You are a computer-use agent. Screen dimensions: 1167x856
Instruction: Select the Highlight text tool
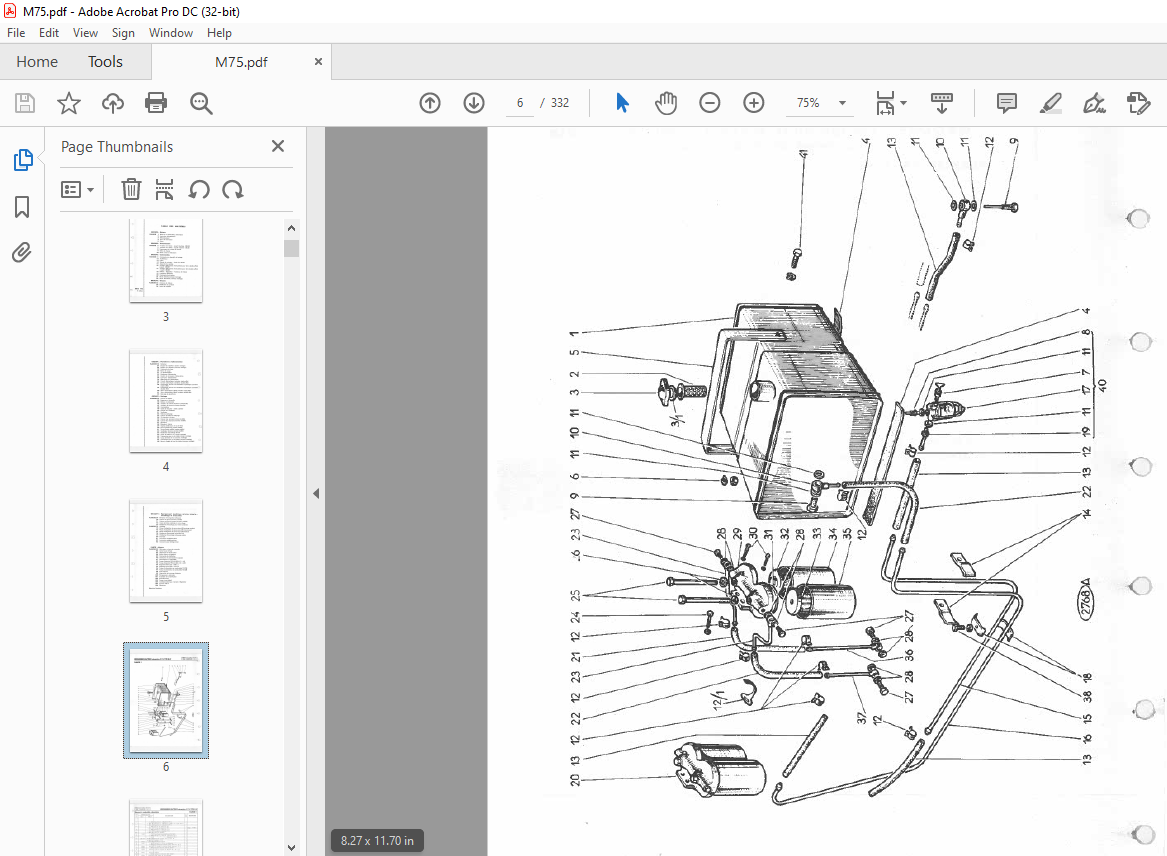click(x=1050, y=103)
